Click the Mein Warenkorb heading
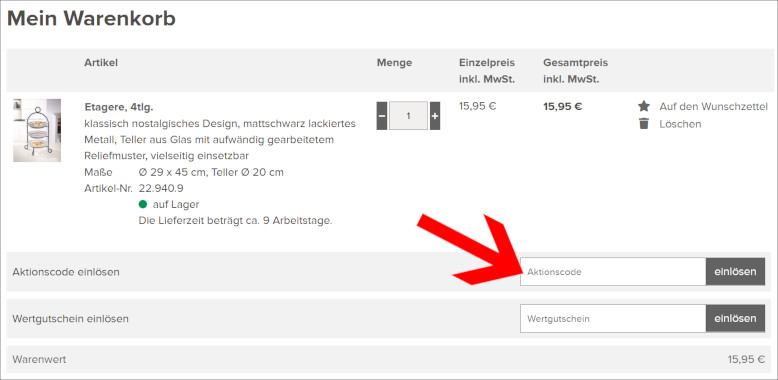Viewport: 778px width, 380px height. click(x=91, y=19)
